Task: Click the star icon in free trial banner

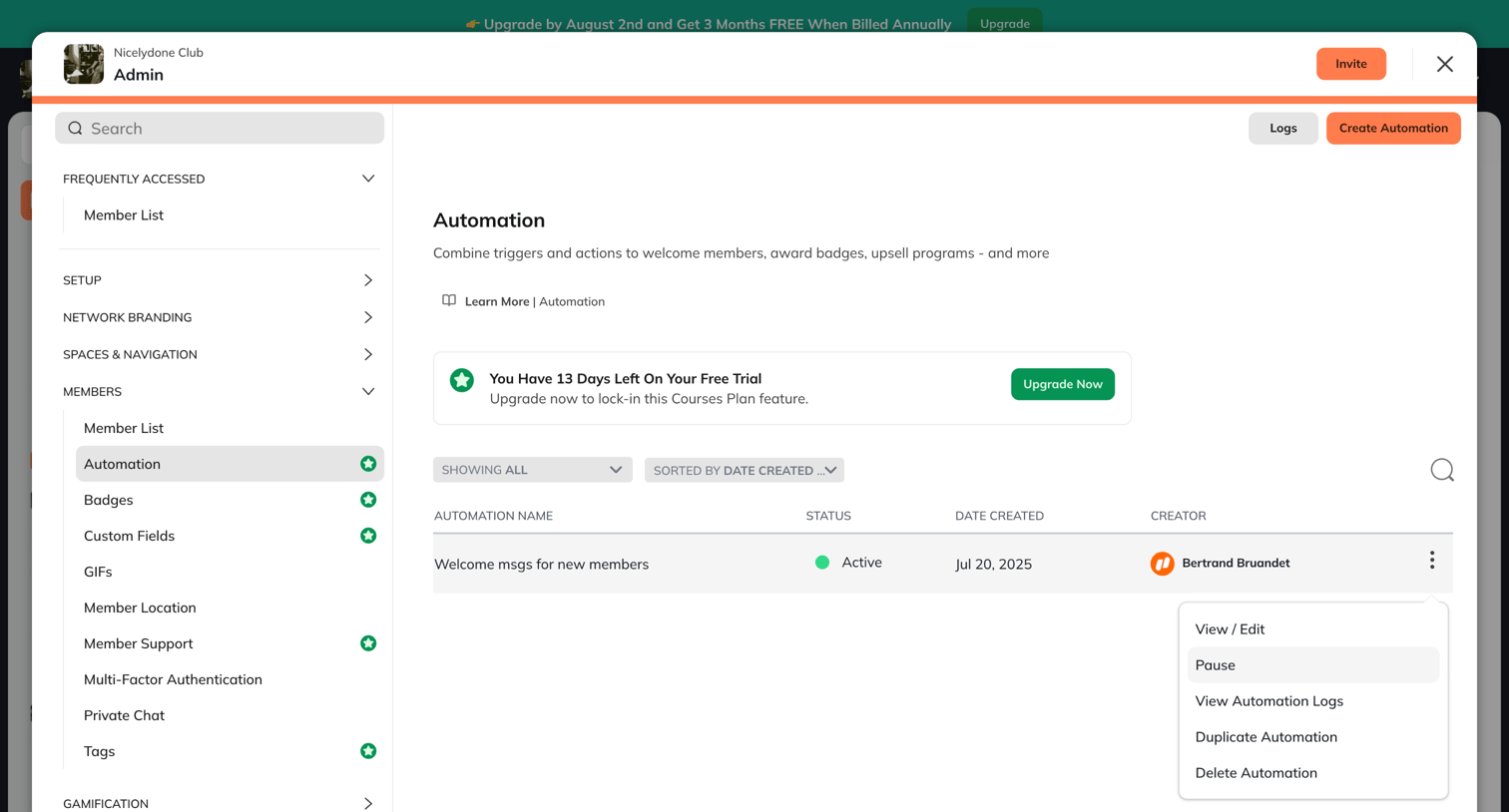Action: coord(462,380)
